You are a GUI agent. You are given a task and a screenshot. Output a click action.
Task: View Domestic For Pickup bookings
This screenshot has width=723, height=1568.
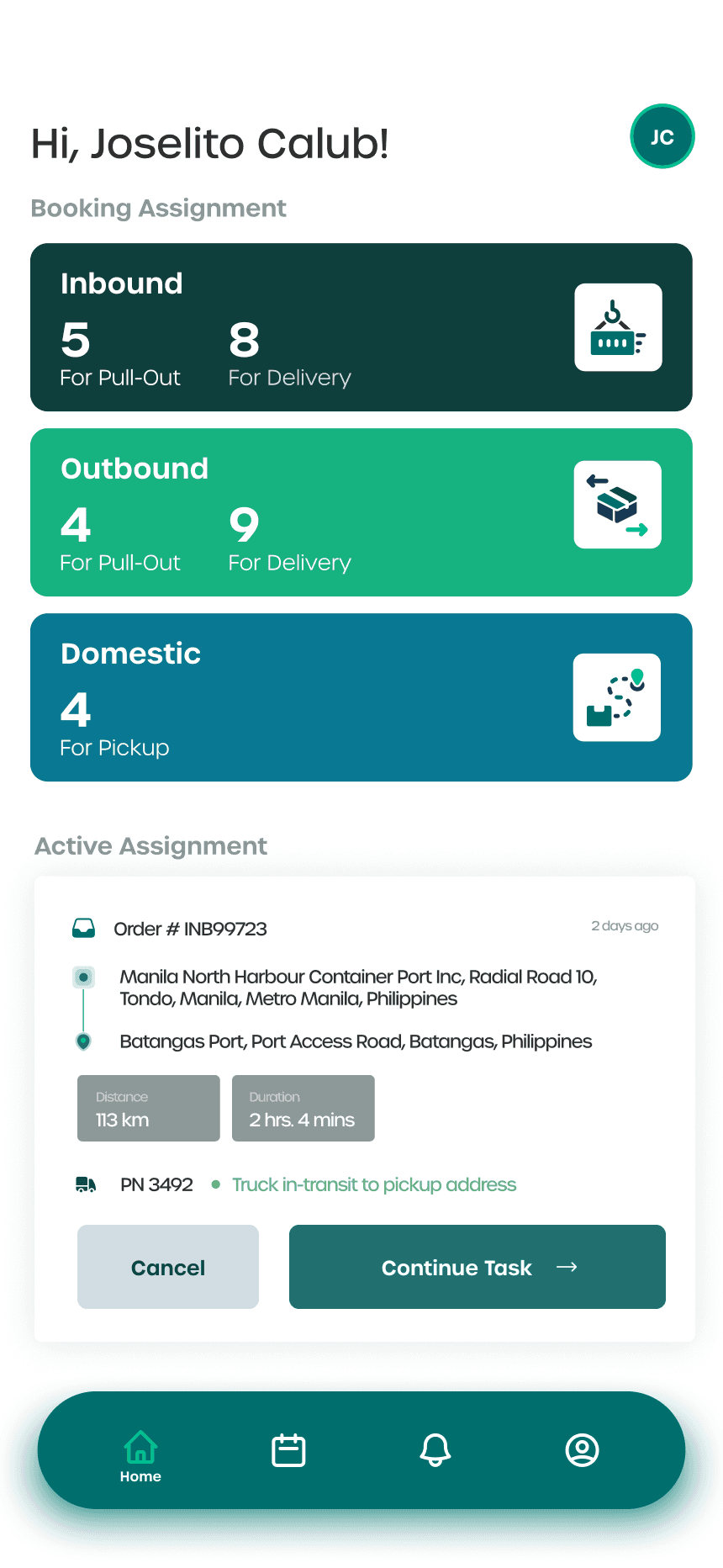[114, 723]
